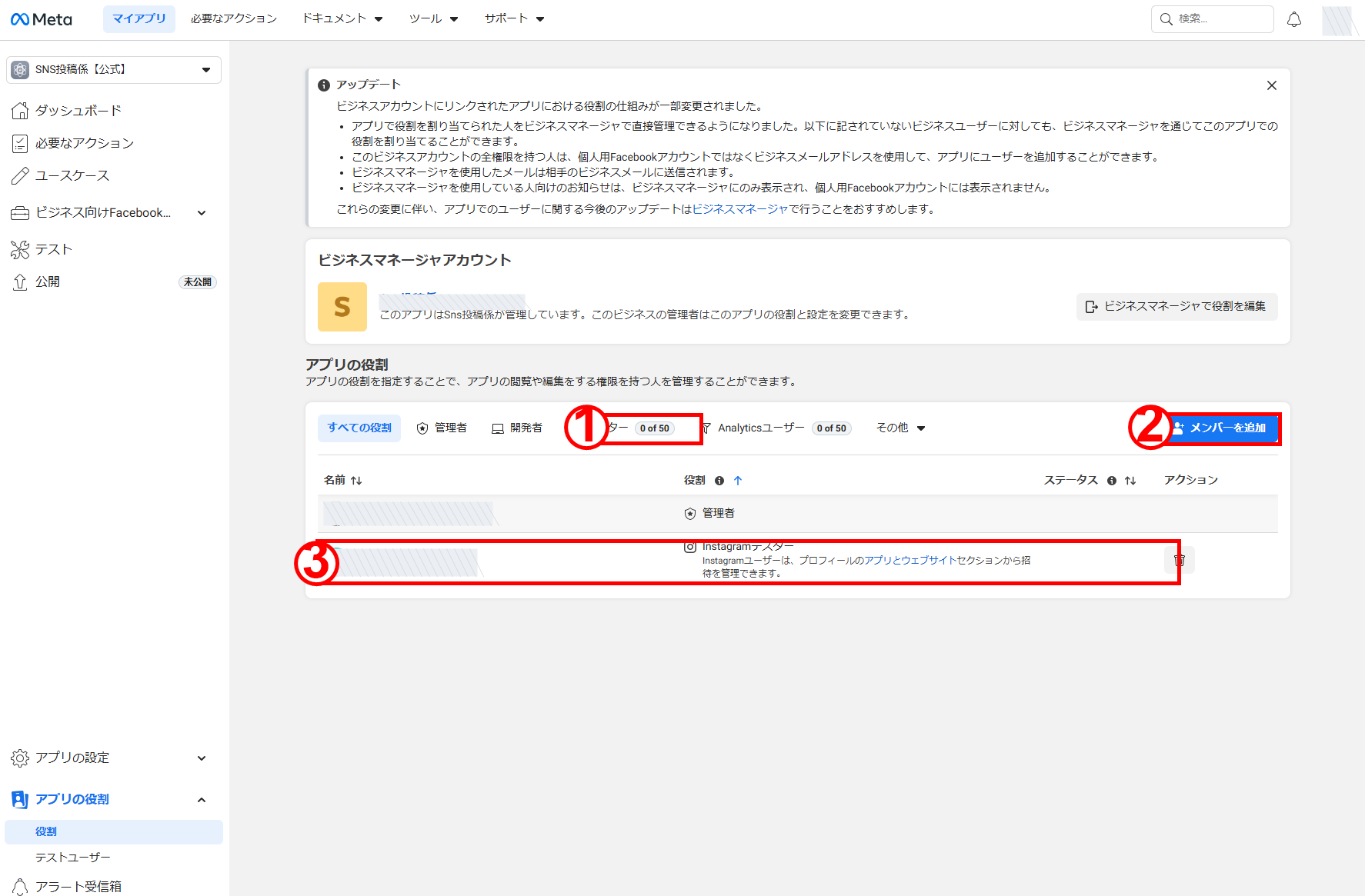1365x896 pixels.
Task: Open ツール dropdown menu
Action: tap(433, 18)
